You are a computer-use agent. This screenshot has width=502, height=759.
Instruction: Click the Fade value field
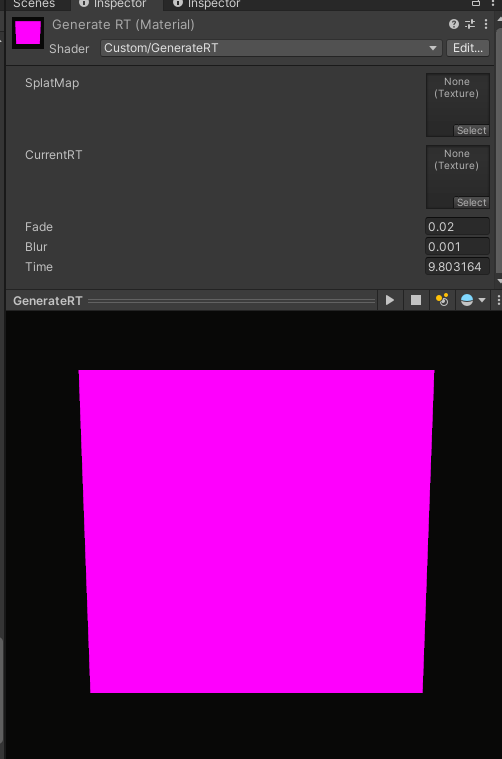(457, 227)
